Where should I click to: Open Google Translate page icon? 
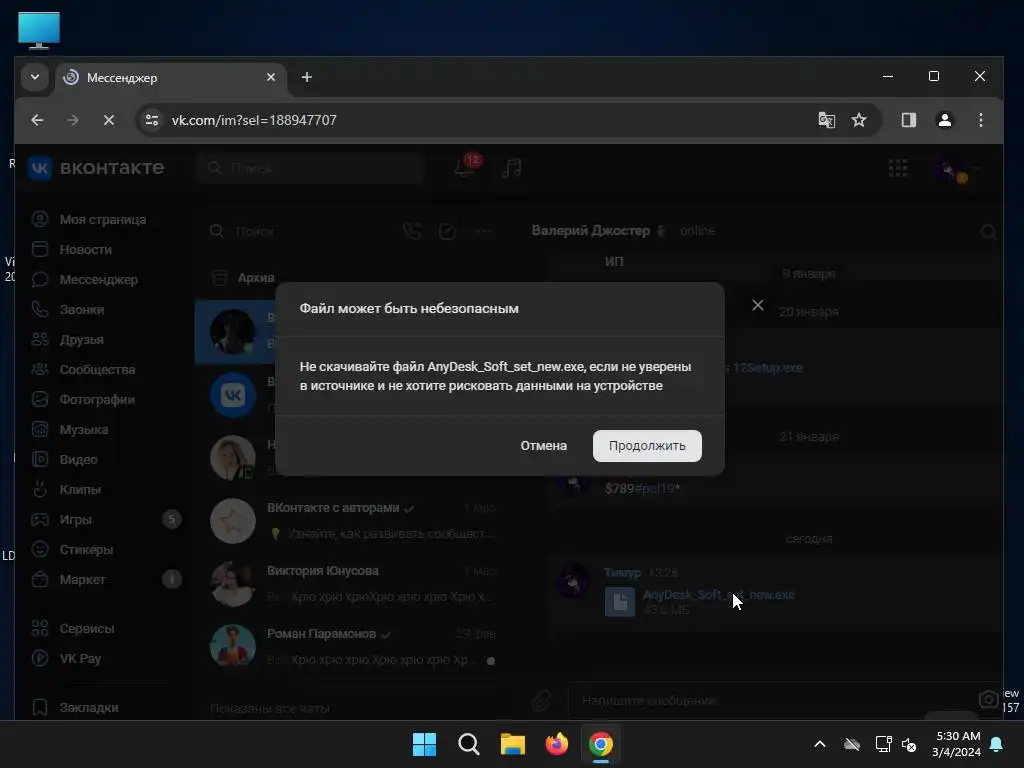coord(826,120)
